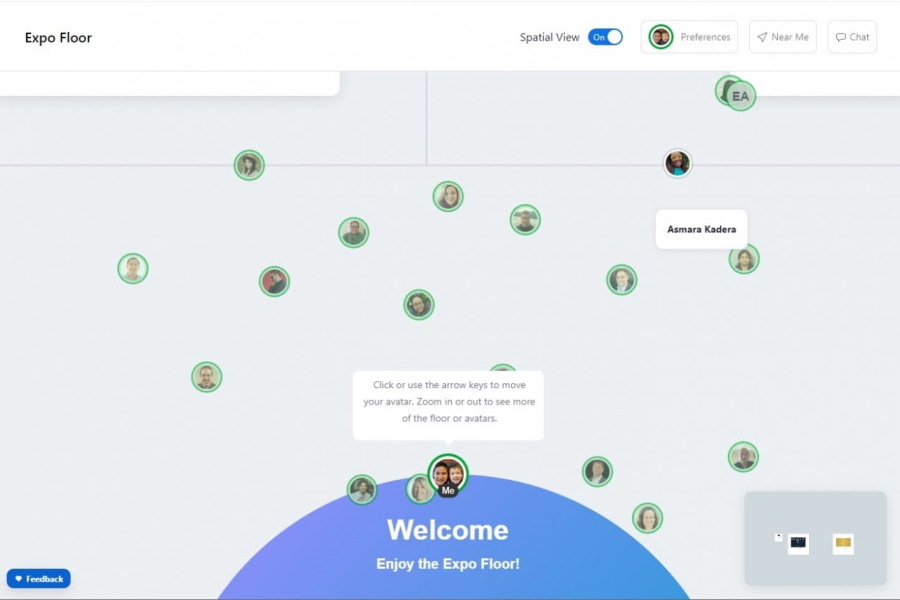Image resolution: width=900 pixels, height=600 pixels.
Task: Select the man with glasses and outdoor background avatar
Action: pyautogui.click(x=525, y=220)
